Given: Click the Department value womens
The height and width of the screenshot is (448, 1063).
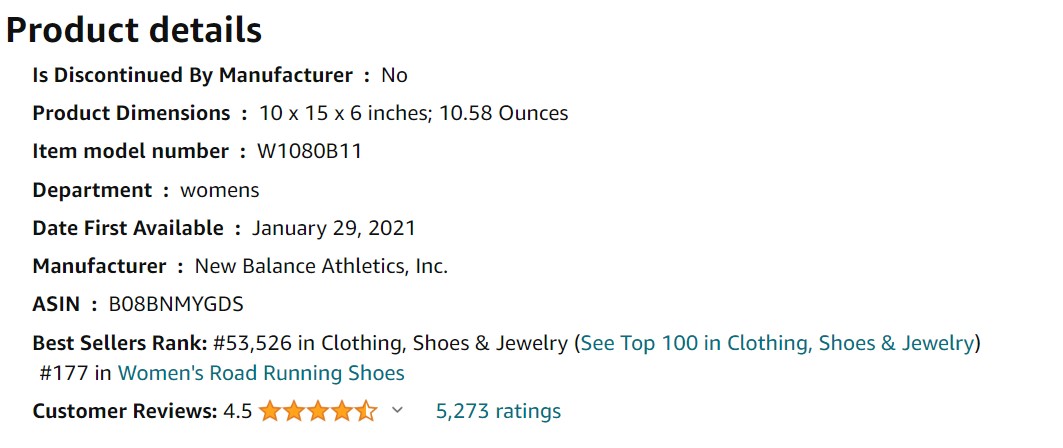Looking at the screenshot, I should 220,190.
